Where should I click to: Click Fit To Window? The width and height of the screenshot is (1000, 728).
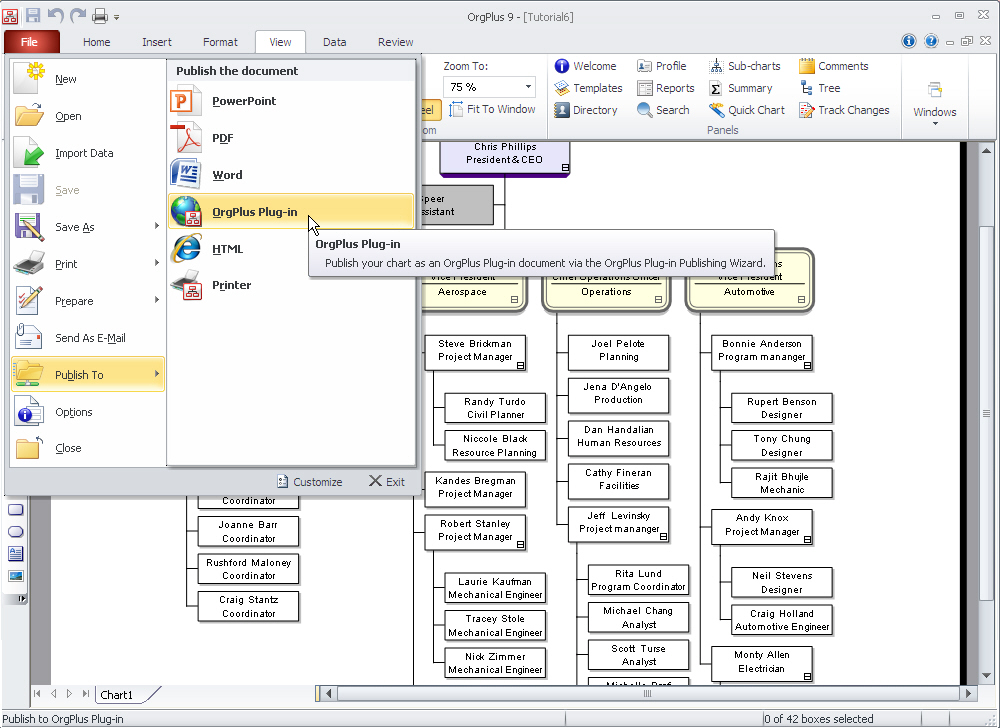pyautogui.click(x=492, y=109)
